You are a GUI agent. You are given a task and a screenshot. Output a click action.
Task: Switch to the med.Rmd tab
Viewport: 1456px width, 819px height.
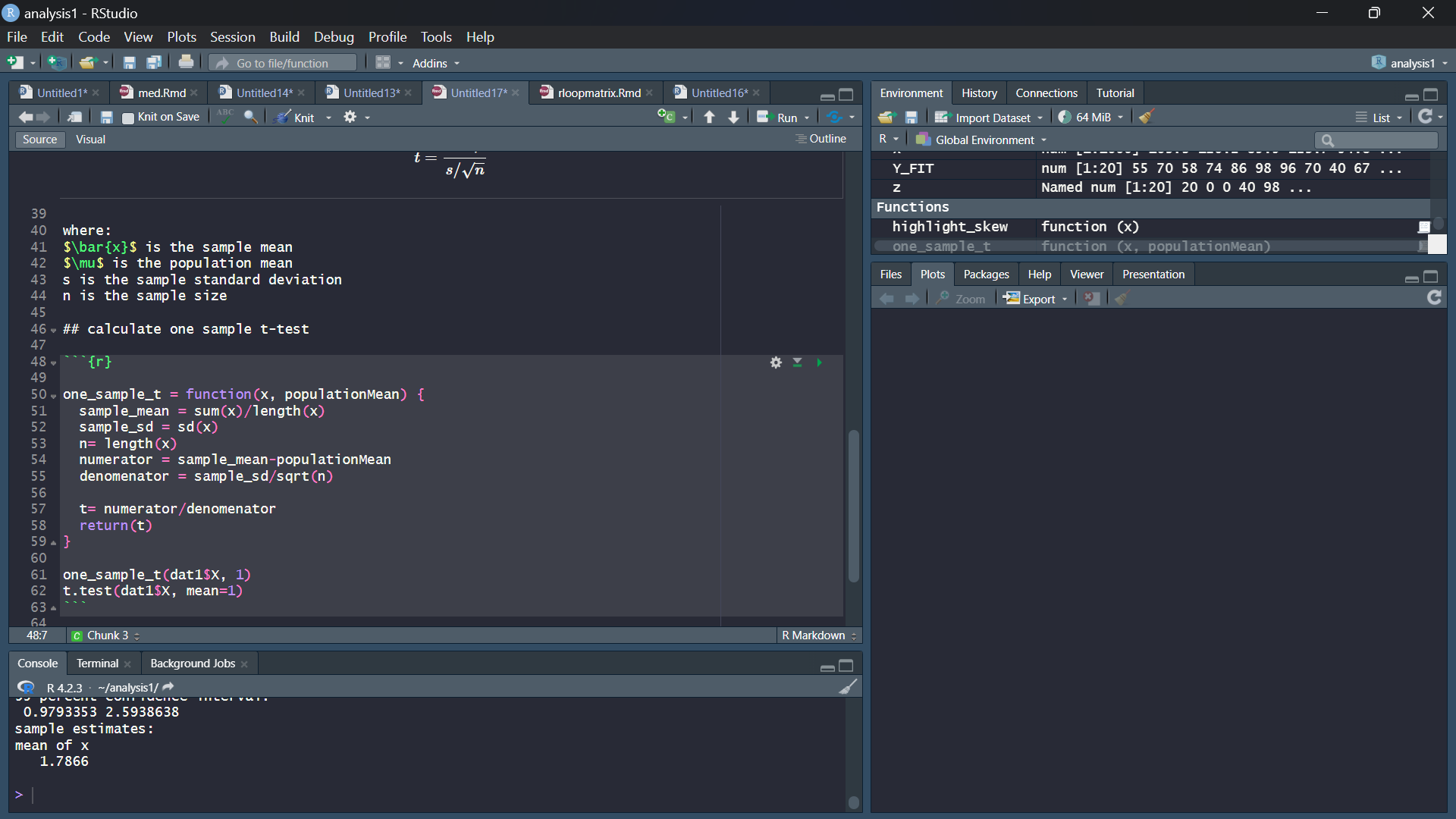pyautogui.click(x=162, y=93)
